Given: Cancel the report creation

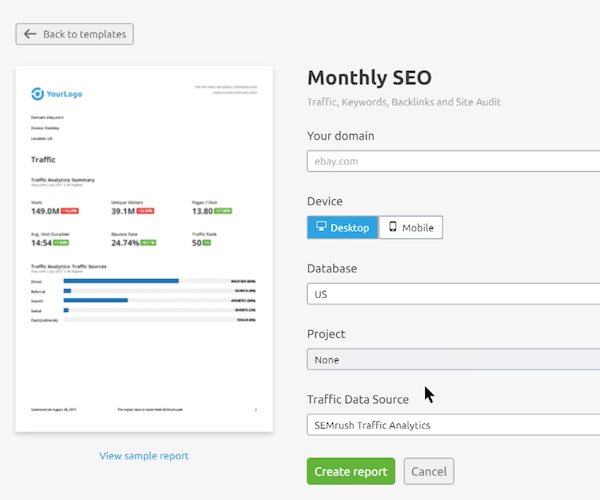Looking at the screenshot, I should coord(428,472).
